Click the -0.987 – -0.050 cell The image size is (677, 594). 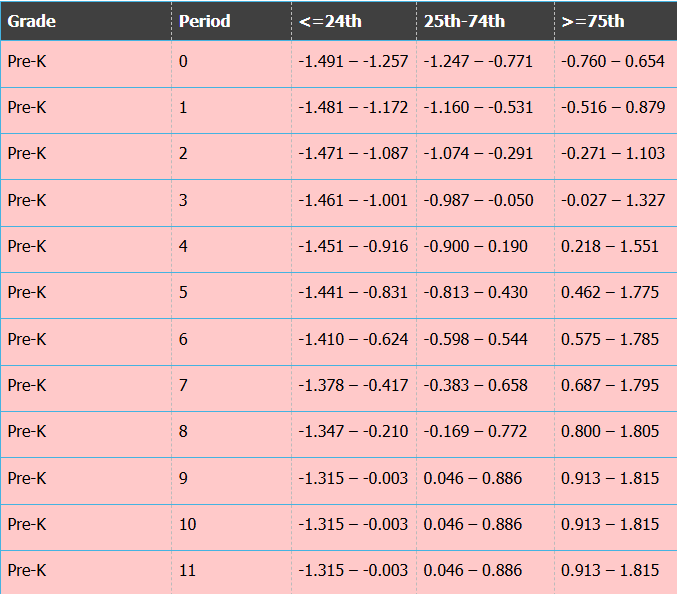(478, 200)
